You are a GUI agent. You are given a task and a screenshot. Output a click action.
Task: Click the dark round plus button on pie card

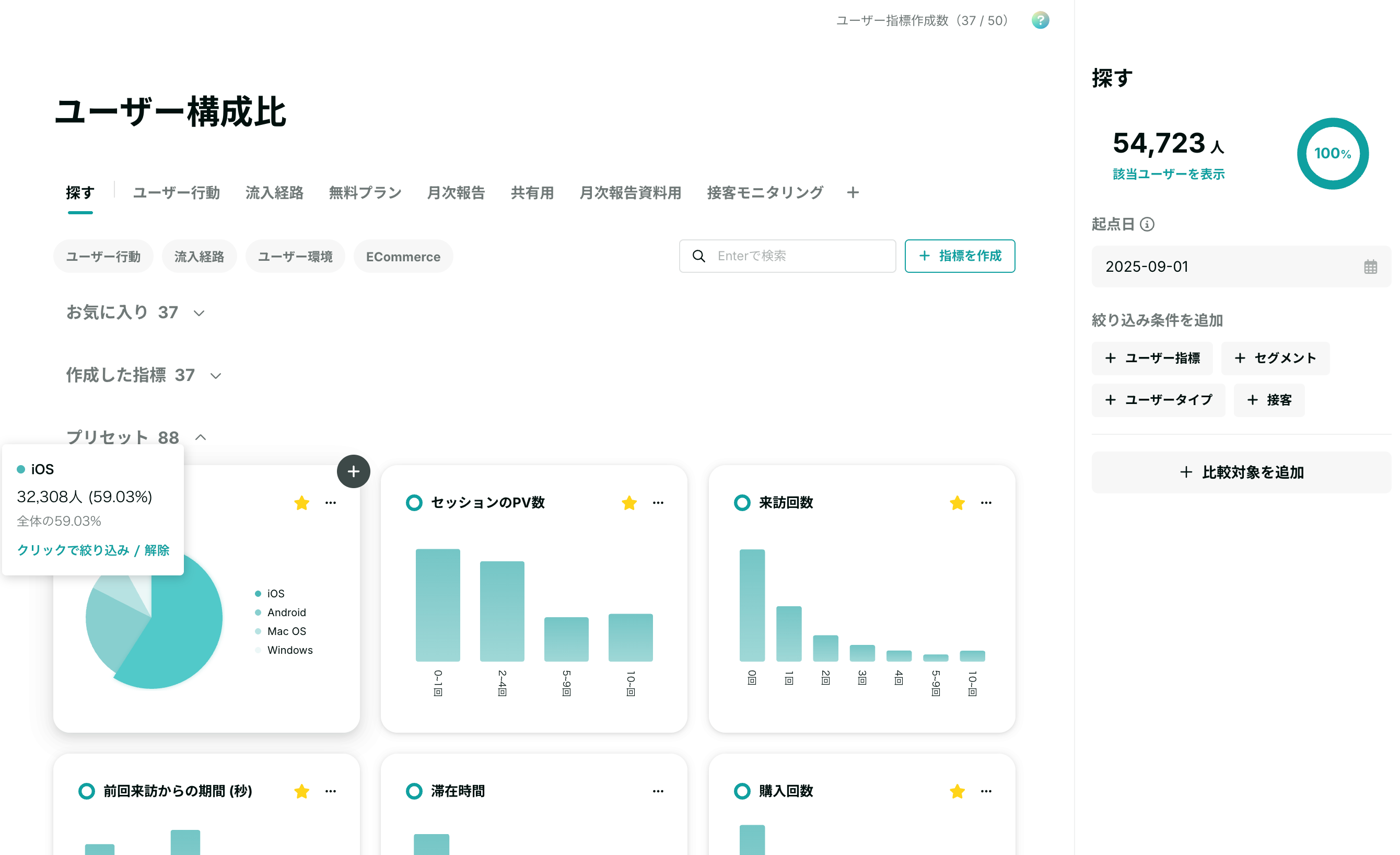pos(354,471)
